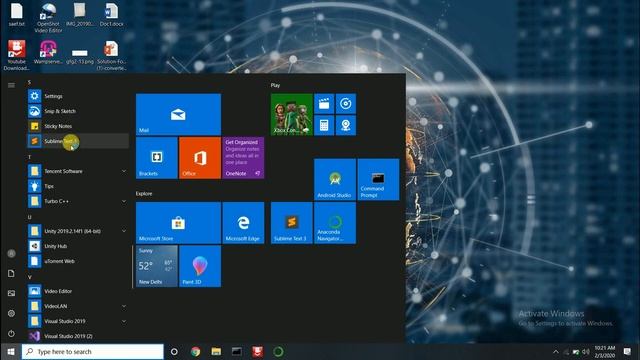This screenshot has height=360, width=640.
Task: Select the Youtube Downloader desktop shortcut
Action: coord(16,55)
